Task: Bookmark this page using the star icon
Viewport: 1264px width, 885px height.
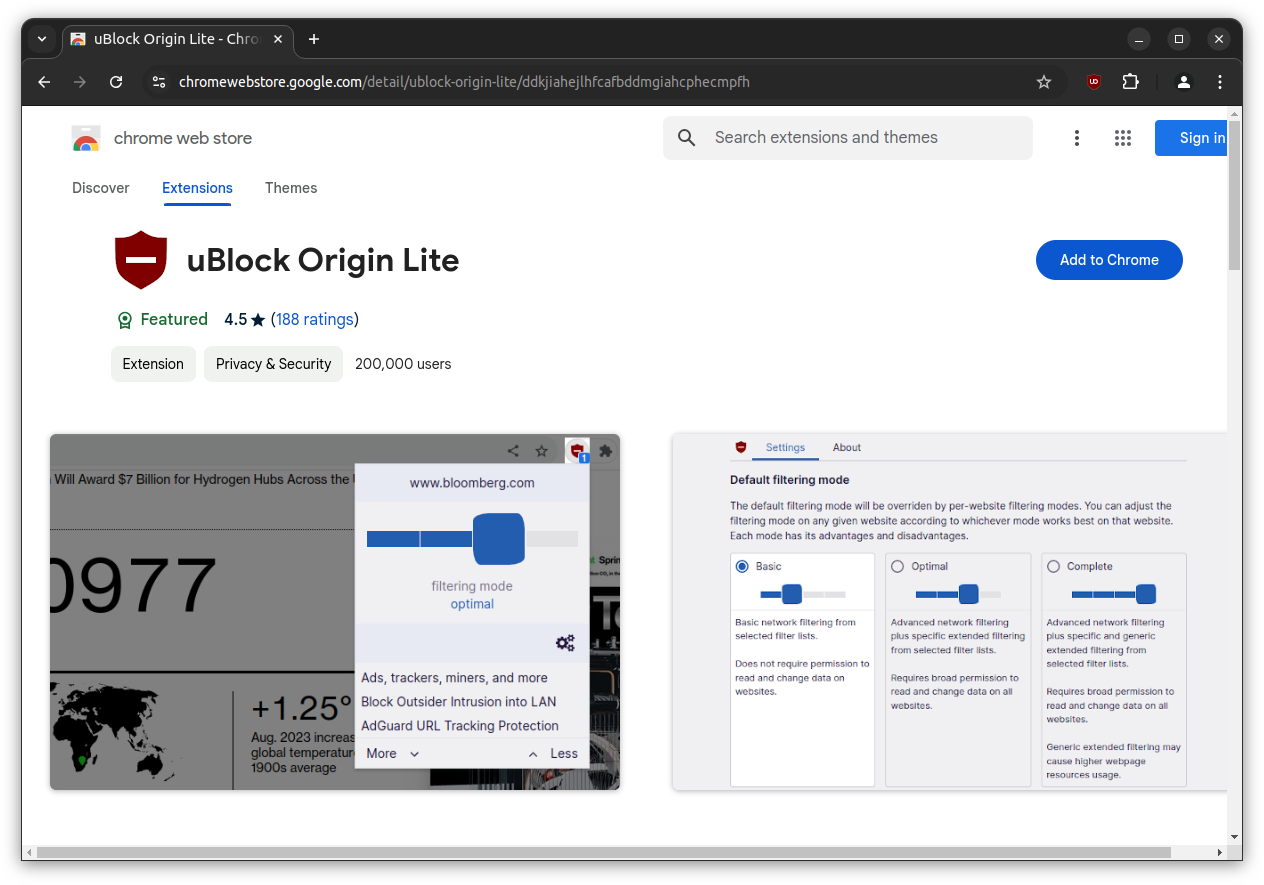Action: 1044,82
